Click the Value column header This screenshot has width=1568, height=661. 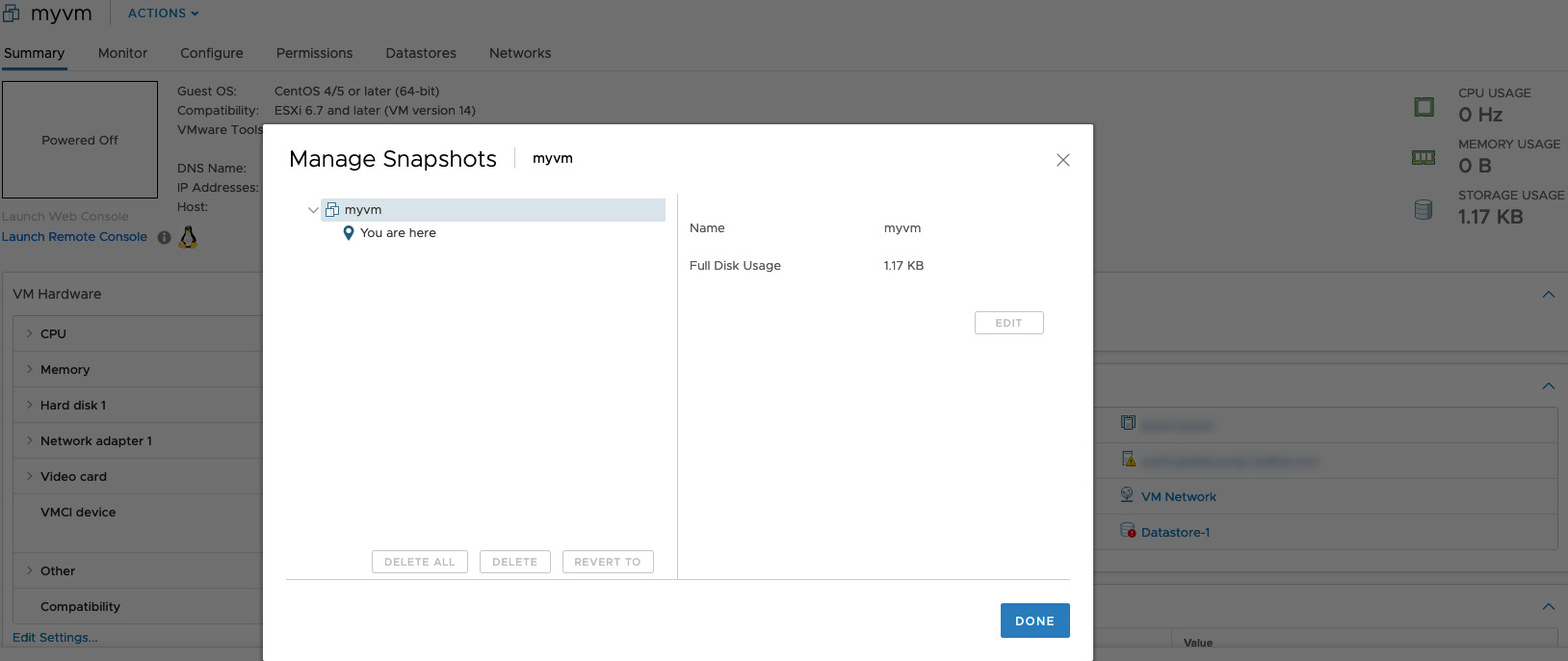pos(1198,643)
